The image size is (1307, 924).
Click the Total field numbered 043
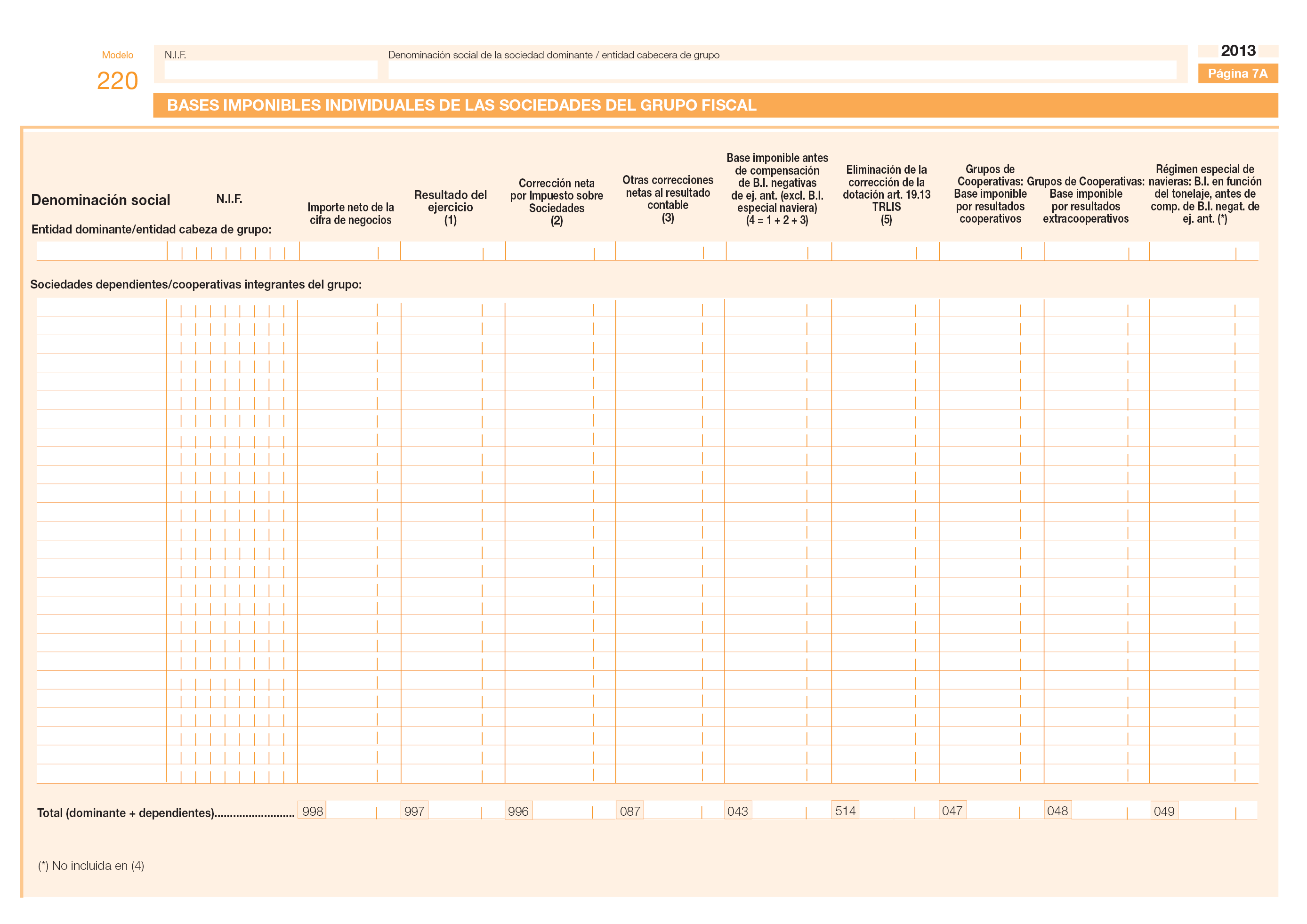(x=777, y=810)
